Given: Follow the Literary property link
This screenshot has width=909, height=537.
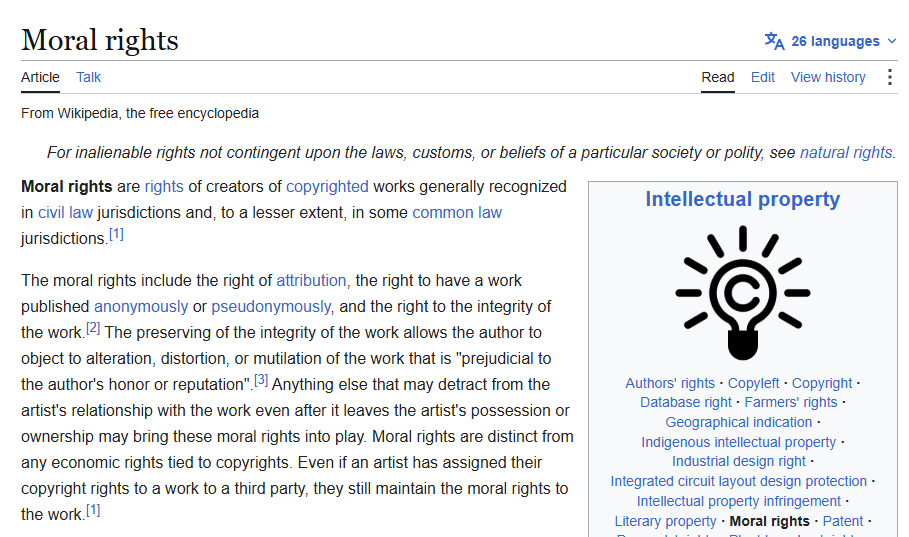Looking at the screenshot, I should click(666, 521).
